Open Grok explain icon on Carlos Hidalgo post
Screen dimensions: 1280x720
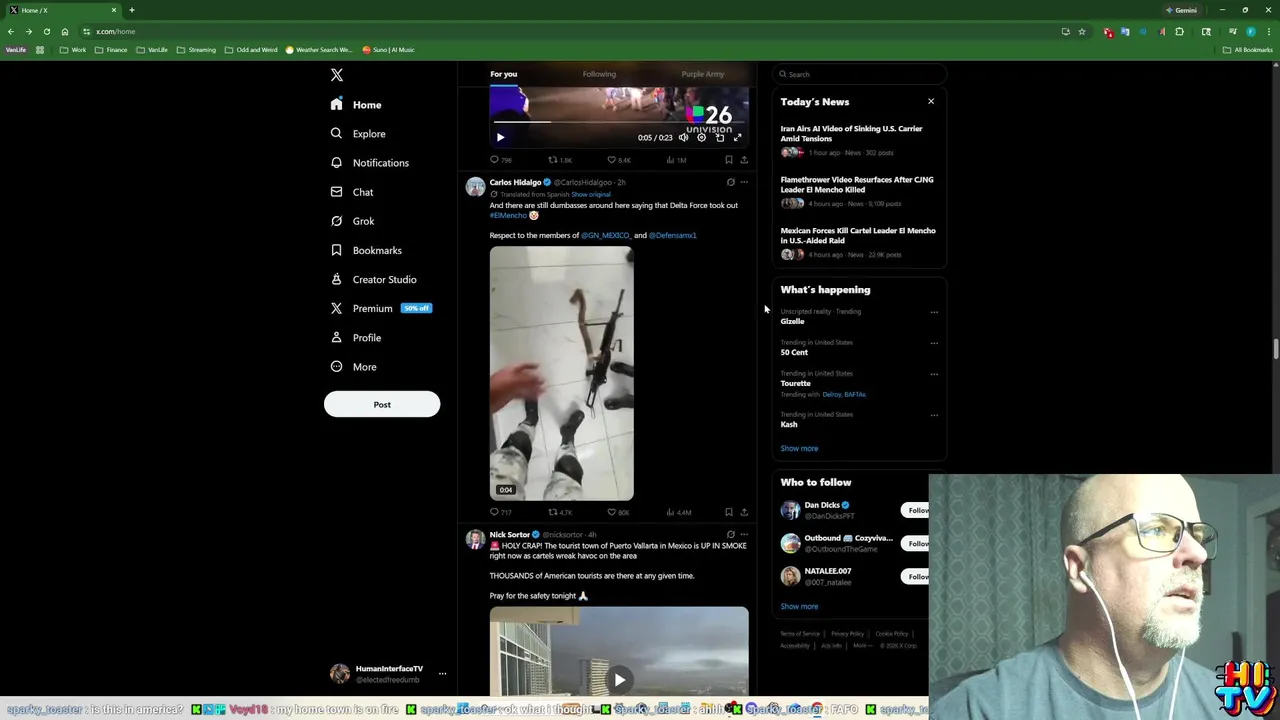[x=730, y=182]
